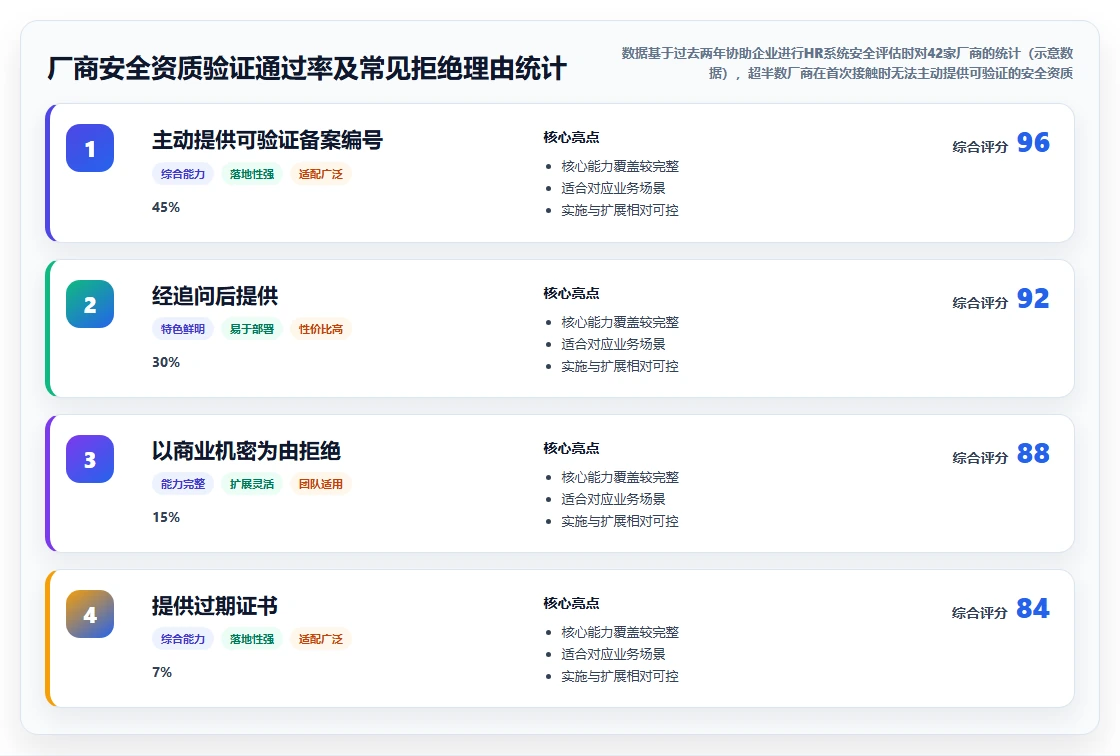
Task: Open the 以商业机密为由拒绝 card title
Action: (x=246, y=451)
